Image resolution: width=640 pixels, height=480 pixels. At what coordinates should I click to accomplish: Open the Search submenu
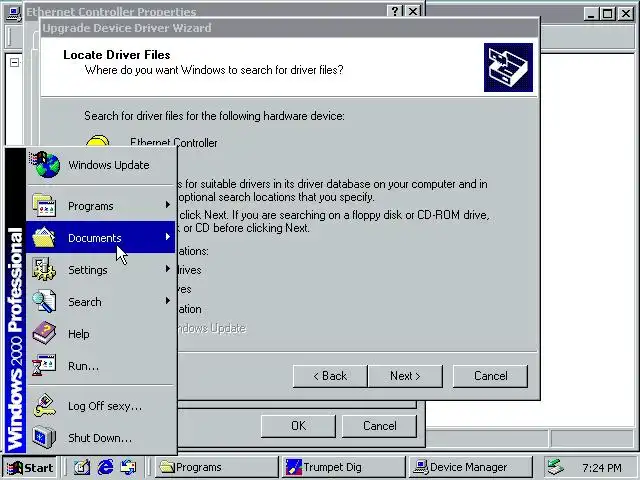(101, 302)
